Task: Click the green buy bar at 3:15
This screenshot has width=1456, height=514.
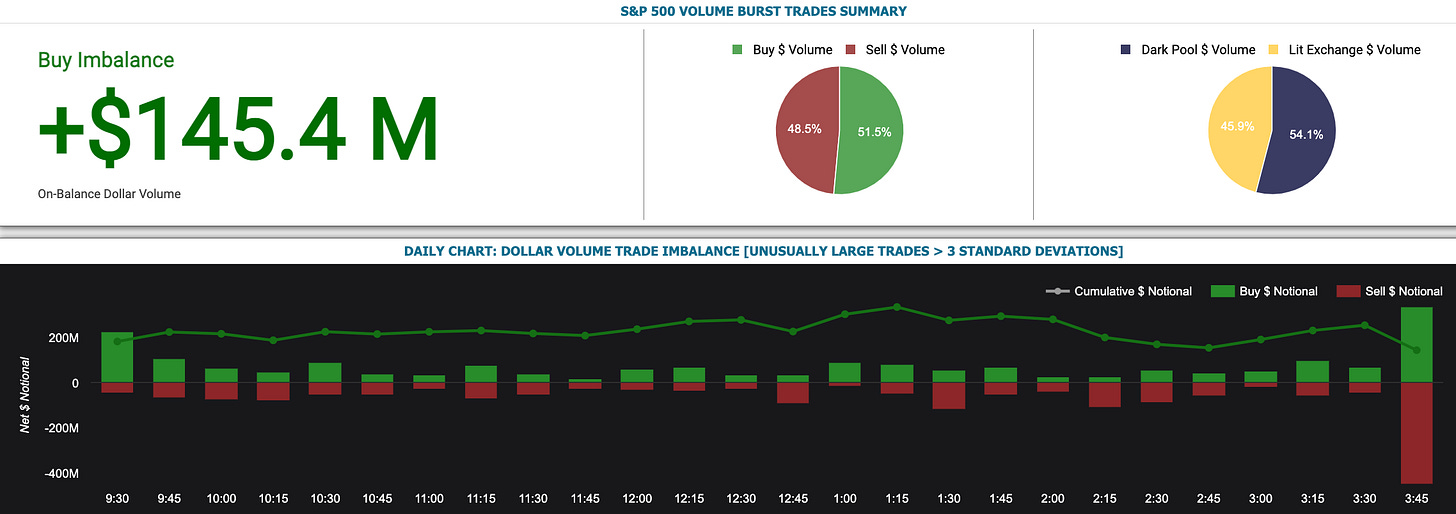Action: click(x=1313, y=372)
